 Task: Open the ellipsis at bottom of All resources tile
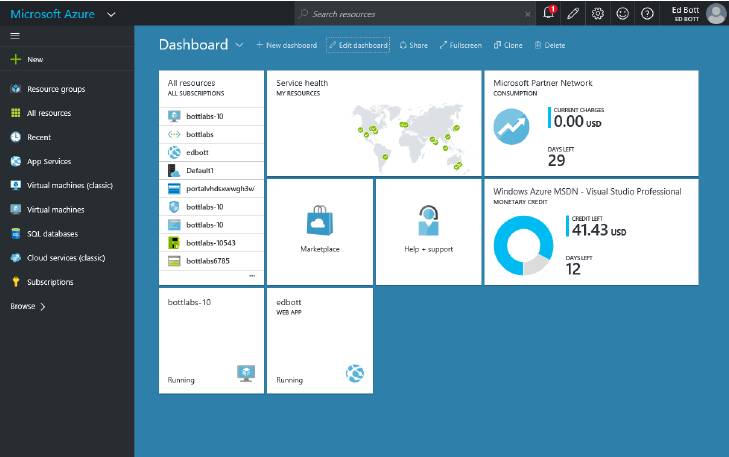(x=252, y=276)
